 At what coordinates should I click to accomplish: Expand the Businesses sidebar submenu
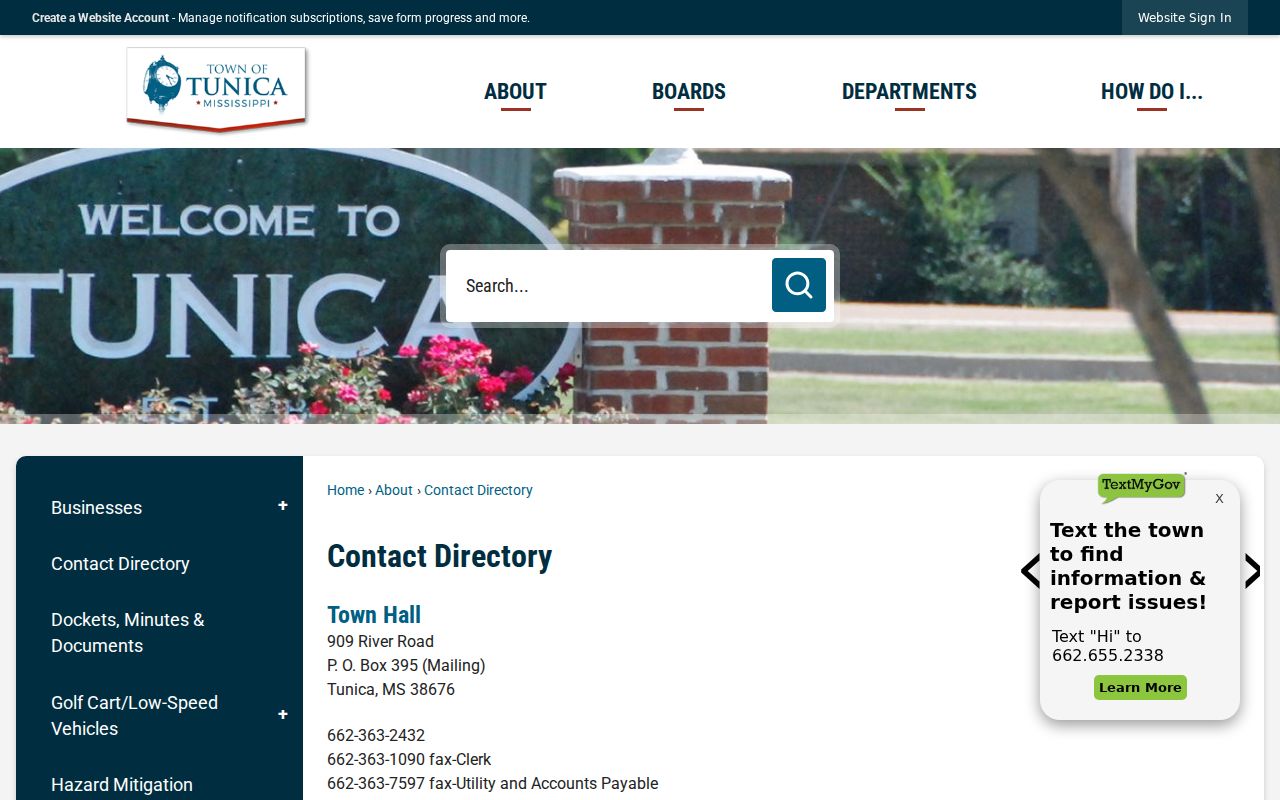click(x=283, y=506)
